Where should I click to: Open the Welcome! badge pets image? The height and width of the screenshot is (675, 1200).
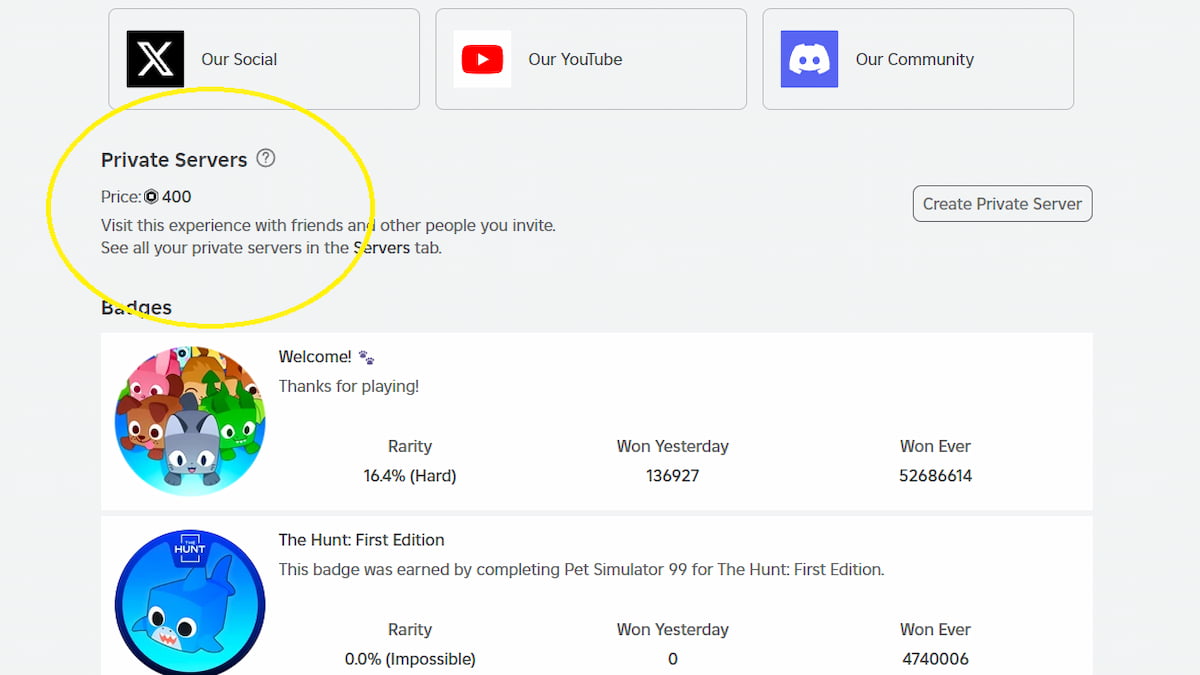(190, 421)
